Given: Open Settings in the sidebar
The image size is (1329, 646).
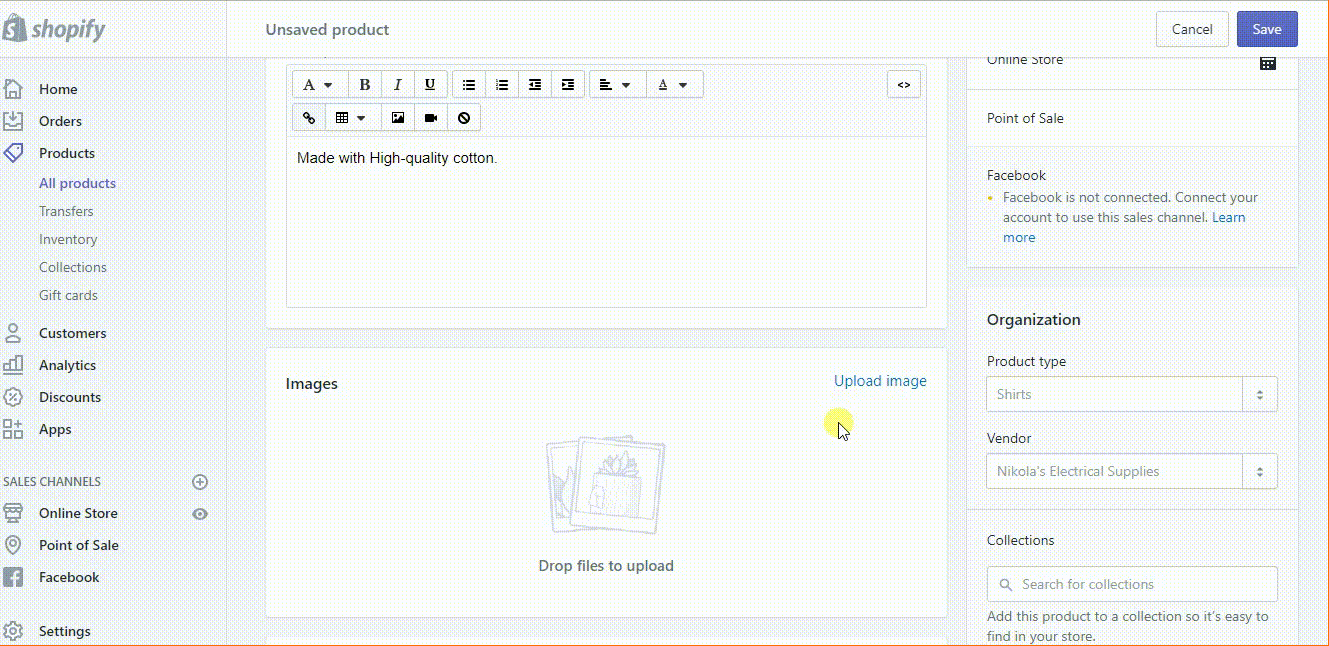Looking at the screenshot, I should [64, 631].
